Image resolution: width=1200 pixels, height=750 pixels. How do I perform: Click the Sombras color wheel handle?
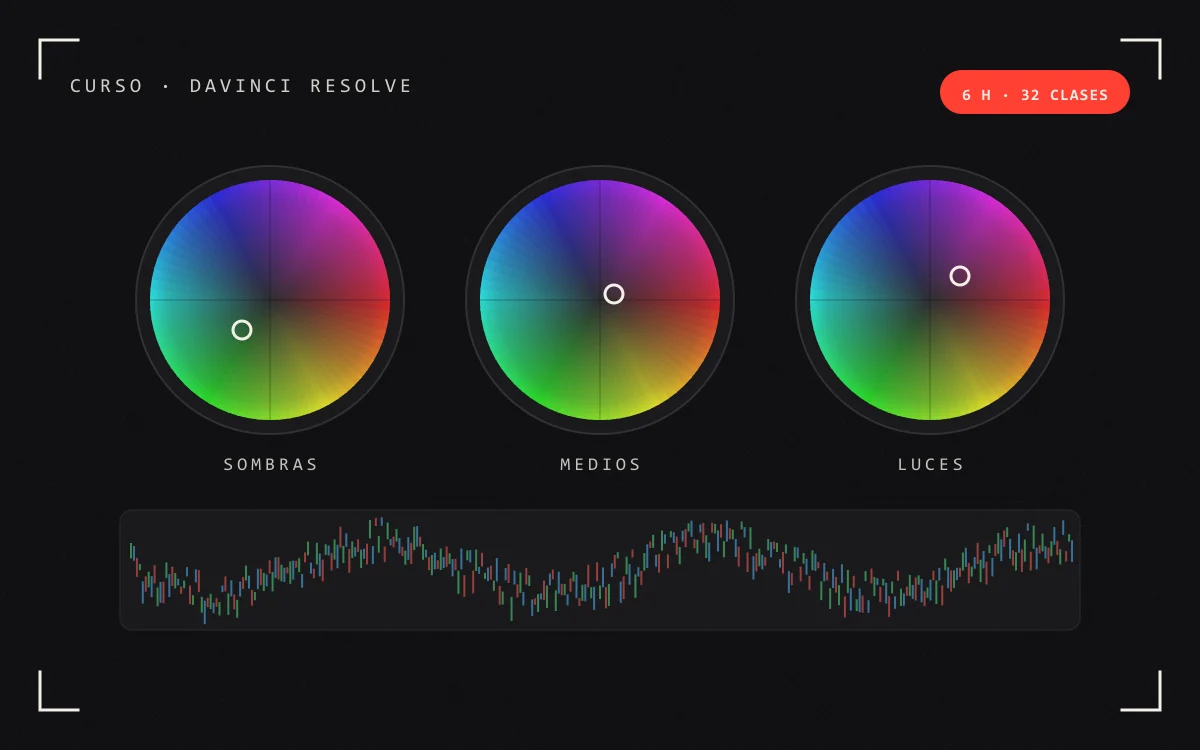[242, 330]
